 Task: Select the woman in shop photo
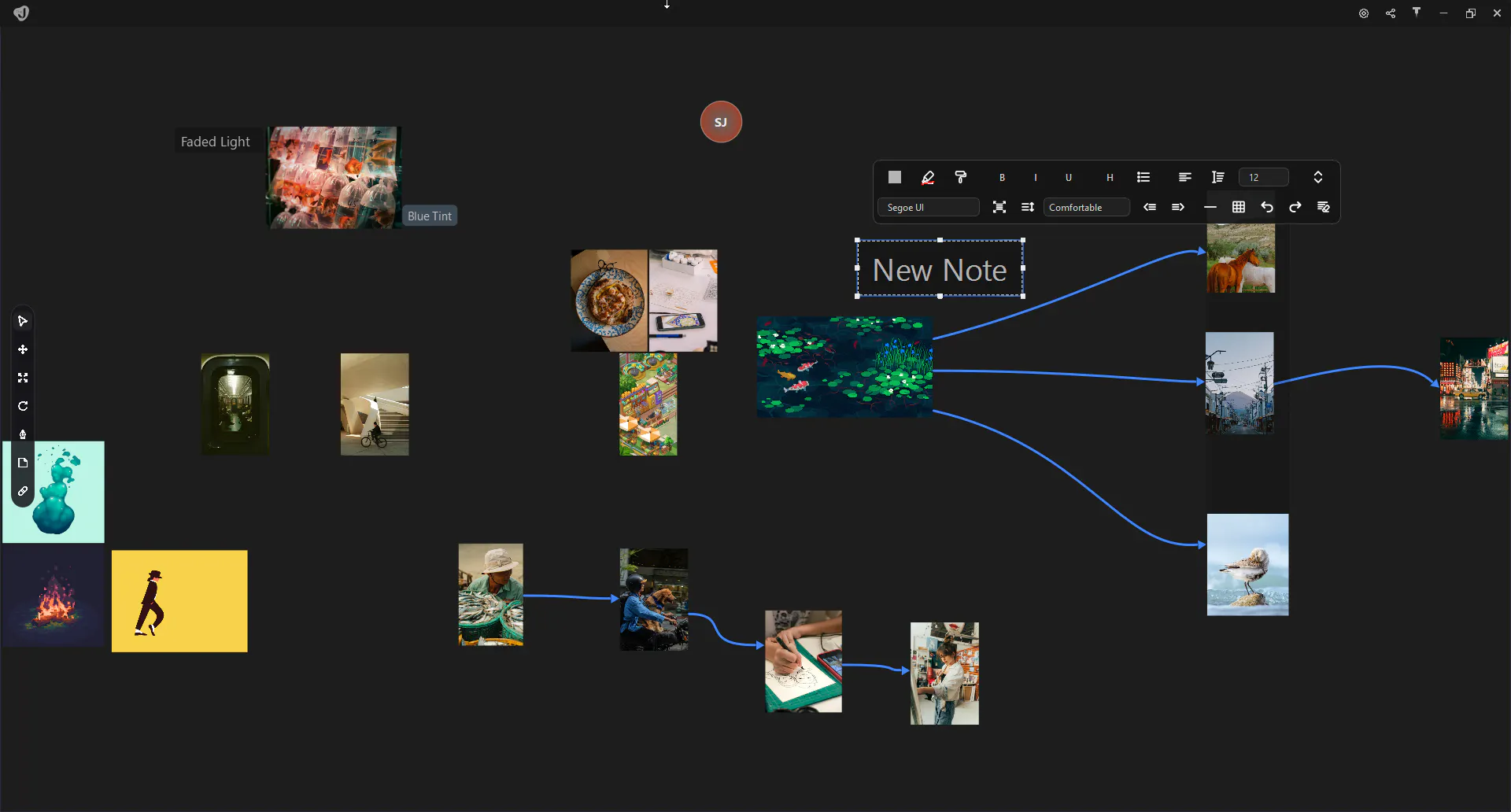tap(944, 674)
